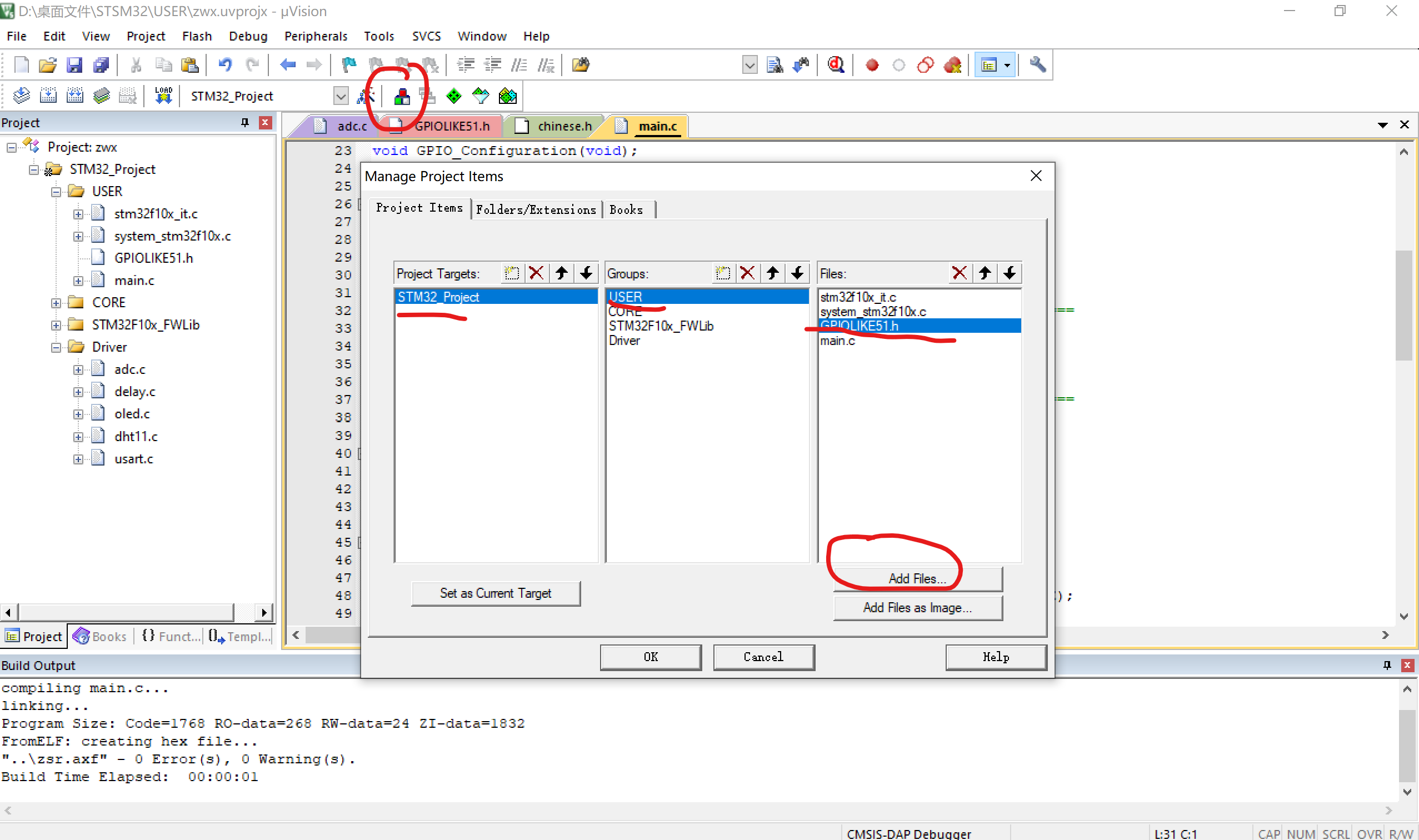
Task: Open the Peripherals menu
Action: coord(315,36)
